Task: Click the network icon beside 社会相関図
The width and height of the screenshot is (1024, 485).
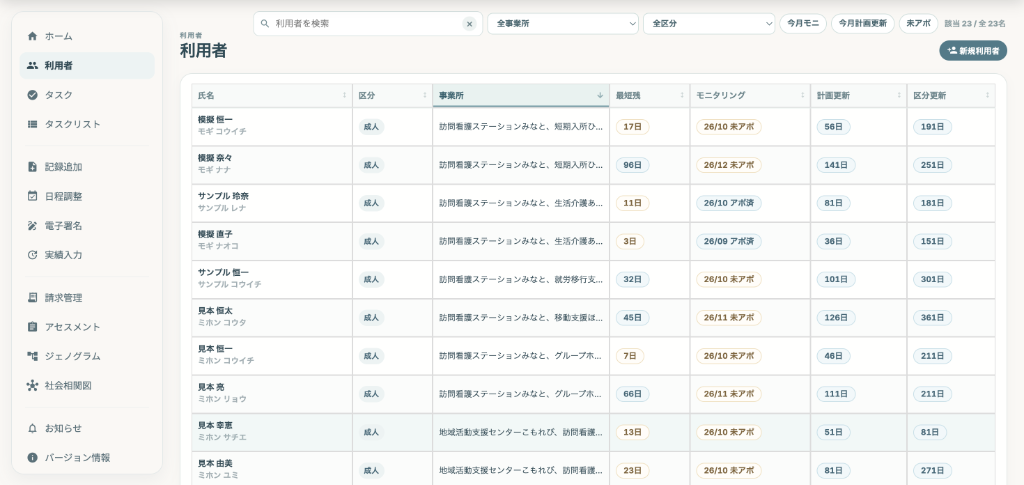Action: pyautogui.click(x=32, y=386)
